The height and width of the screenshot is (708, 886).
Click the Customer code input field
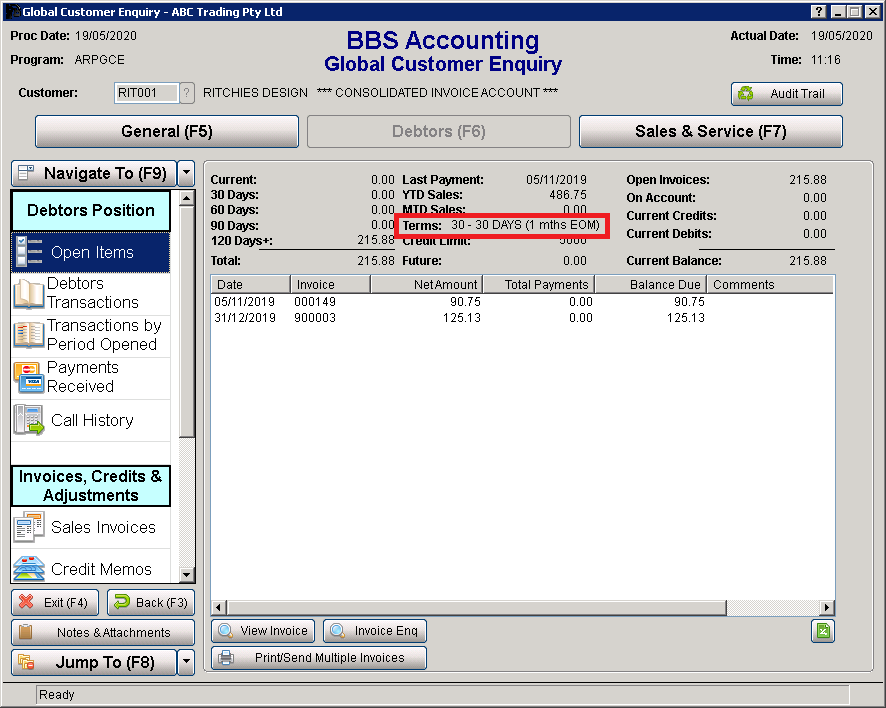click(146, 93)
